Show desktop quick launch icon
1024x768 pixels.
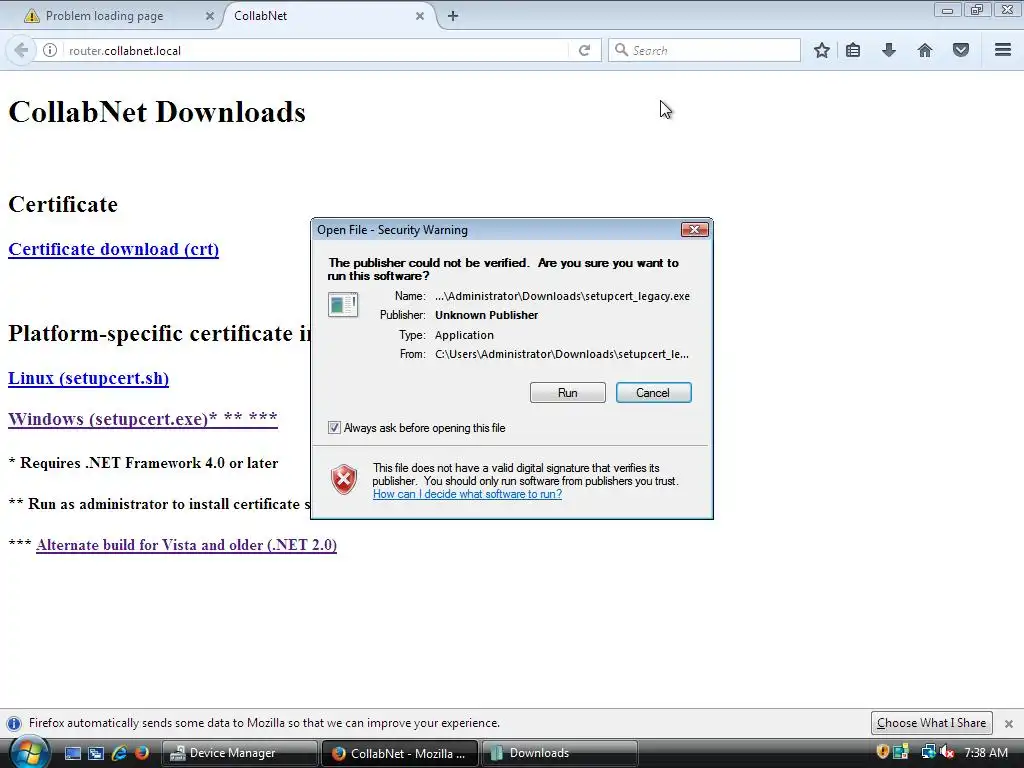pyautogui.click(x=73, y=753)
